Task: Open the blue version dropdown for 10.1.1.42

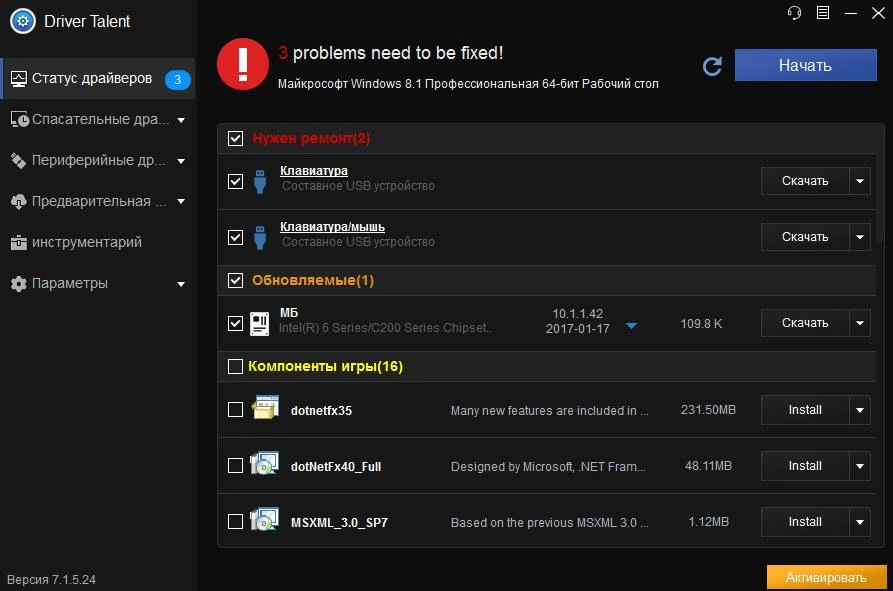Action: [631, 326]
